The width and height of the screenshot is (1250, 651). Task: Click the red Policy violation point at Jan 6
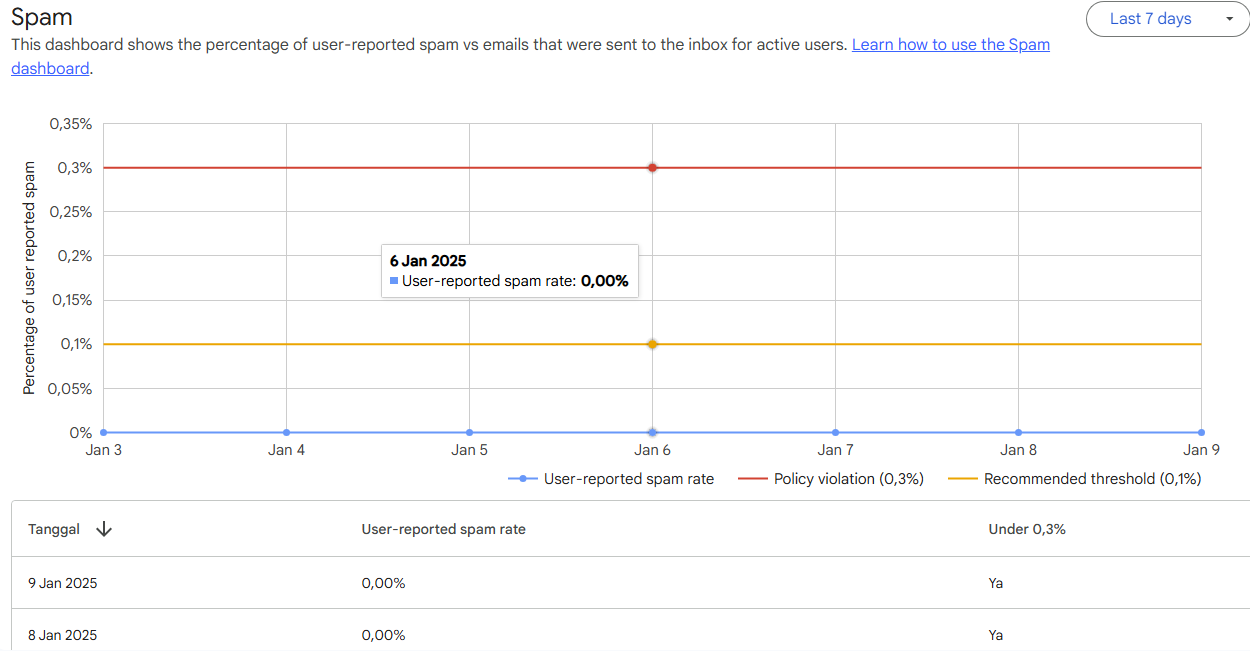[x=652, y=168]
